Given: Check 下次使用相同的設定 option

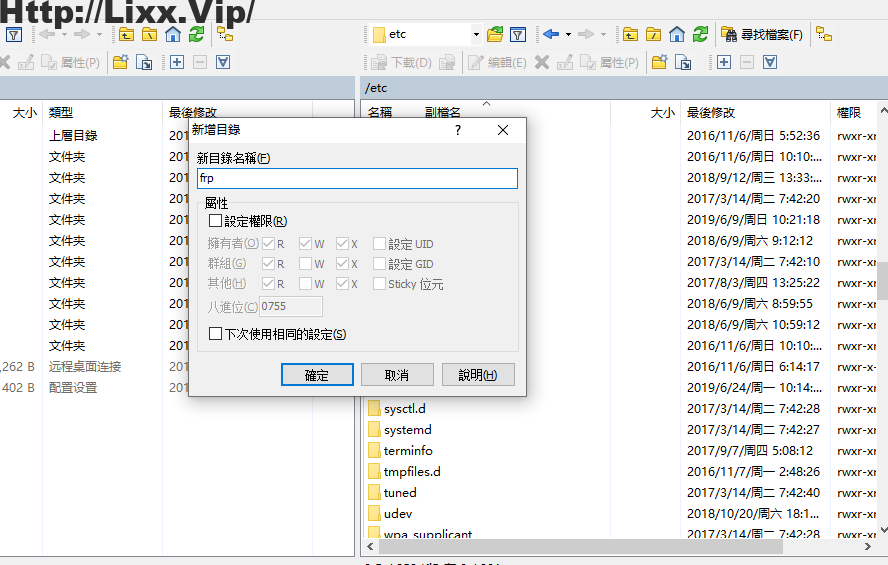Looking at the screenshot, I should pyautogui.click(x=215, y=333).
